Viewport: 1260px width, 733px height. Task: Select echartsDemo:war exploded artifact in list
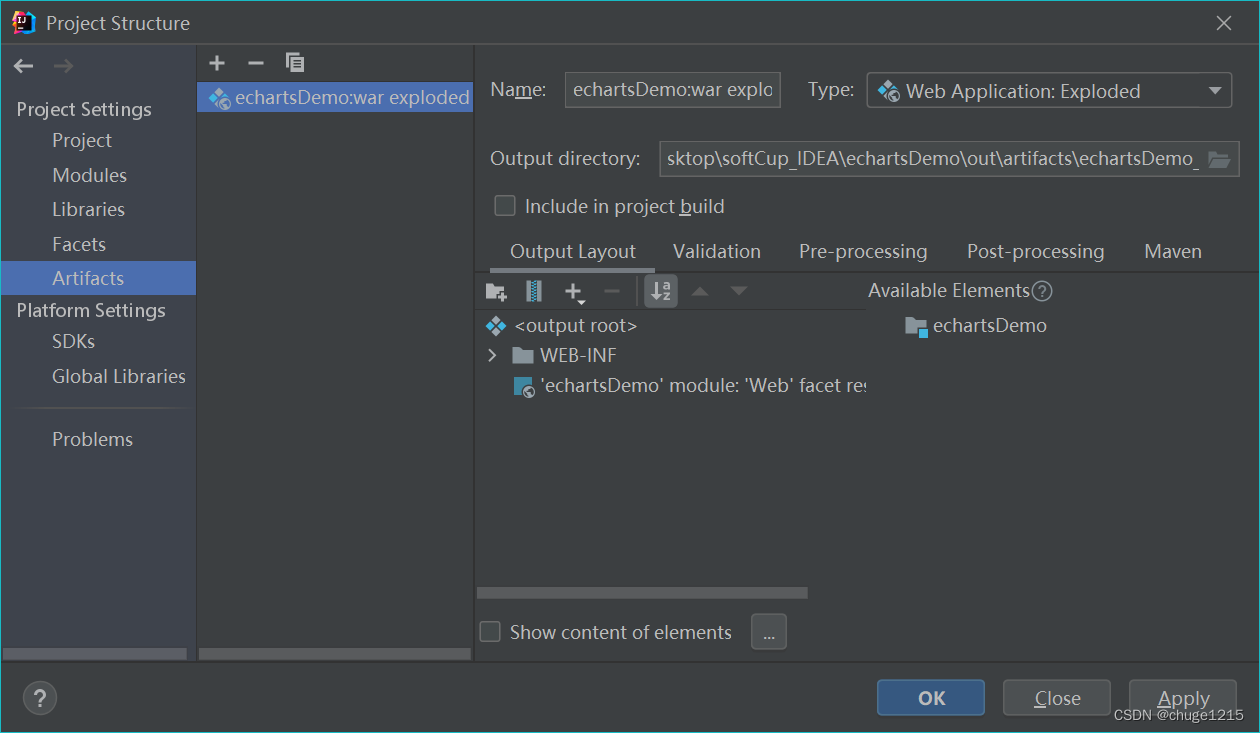pyautogui.click(x=335, y=97)
